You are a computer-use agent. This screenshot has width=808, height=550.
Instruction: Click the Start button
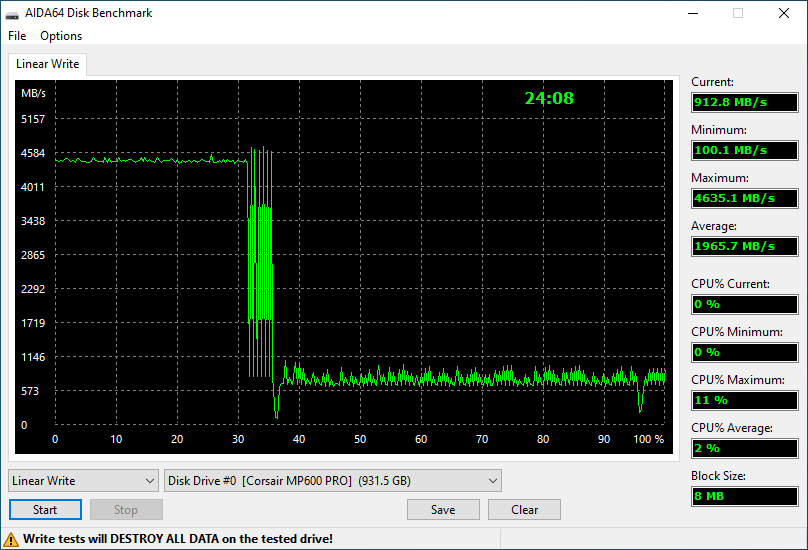pos(45,509)
